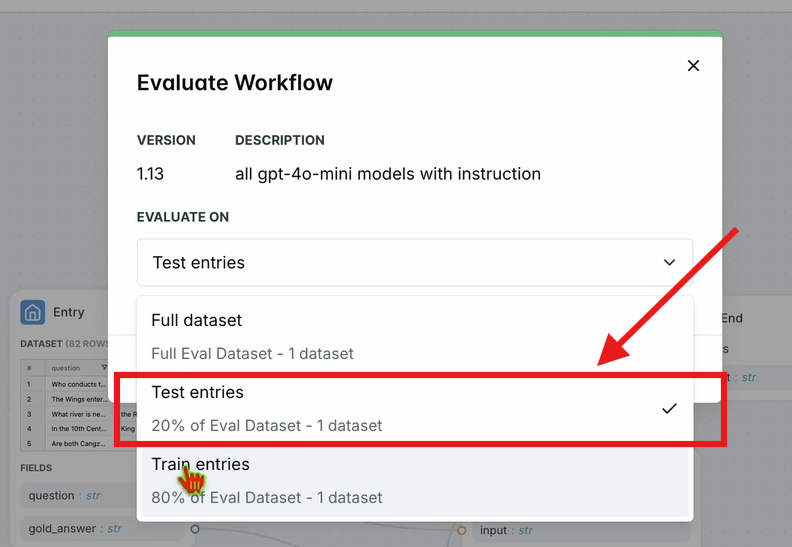Screen dimensions: 792x547
Task: Open dataset row 2 The Wings
Action: [78, 399]
